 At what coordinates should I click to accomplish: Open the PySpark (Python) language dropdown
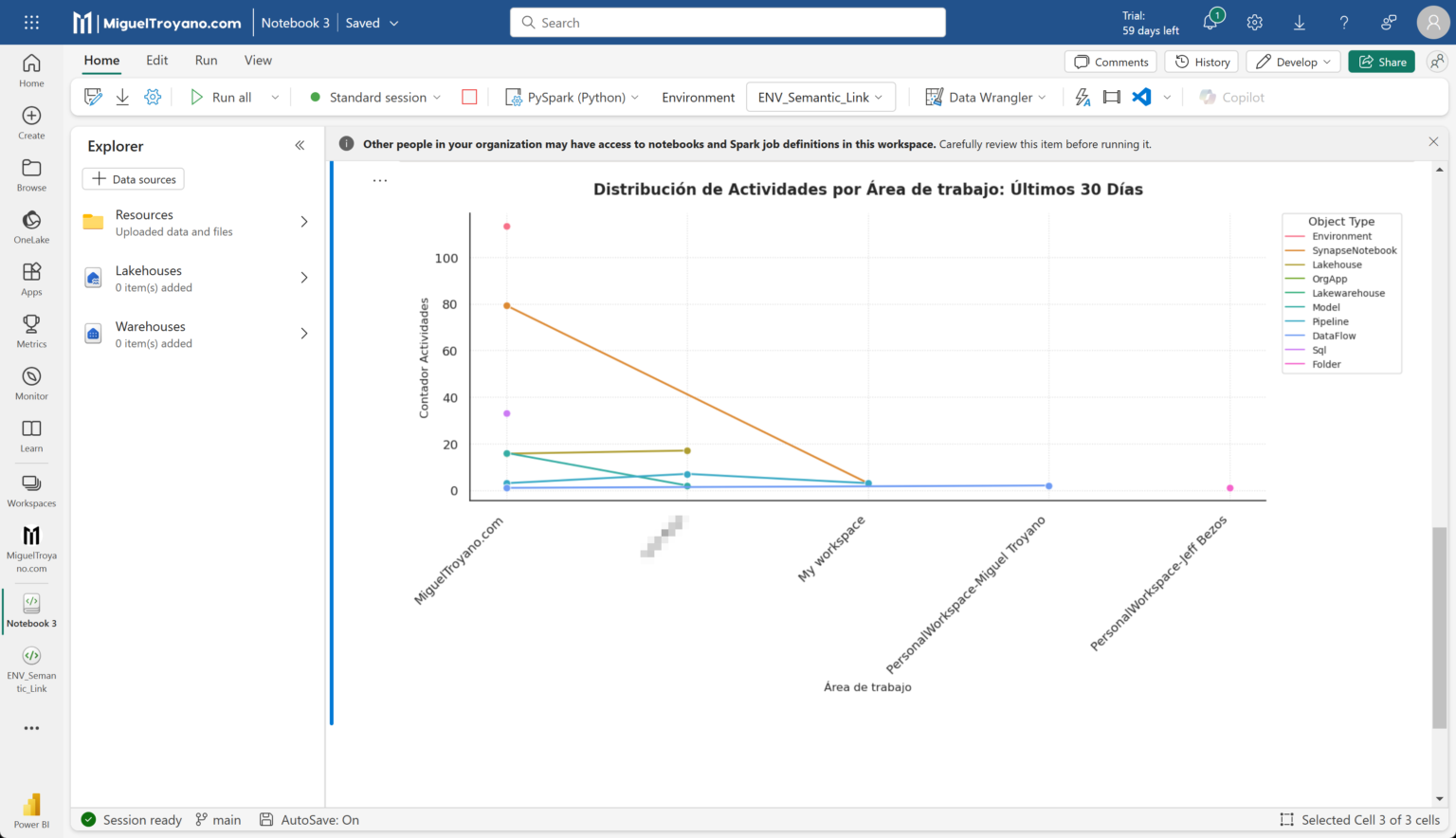point(573,97)
